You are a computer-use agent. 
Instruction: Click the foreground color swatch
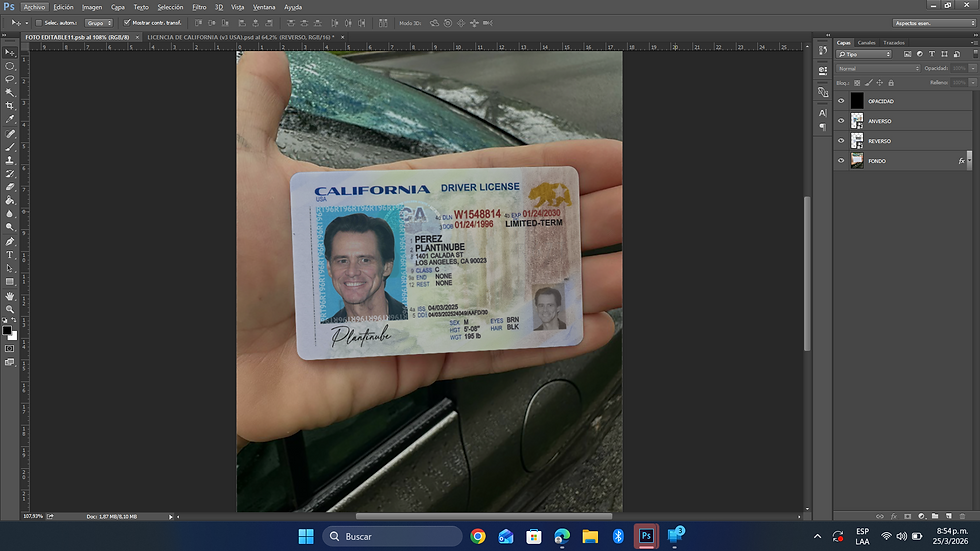click(6, 330)
